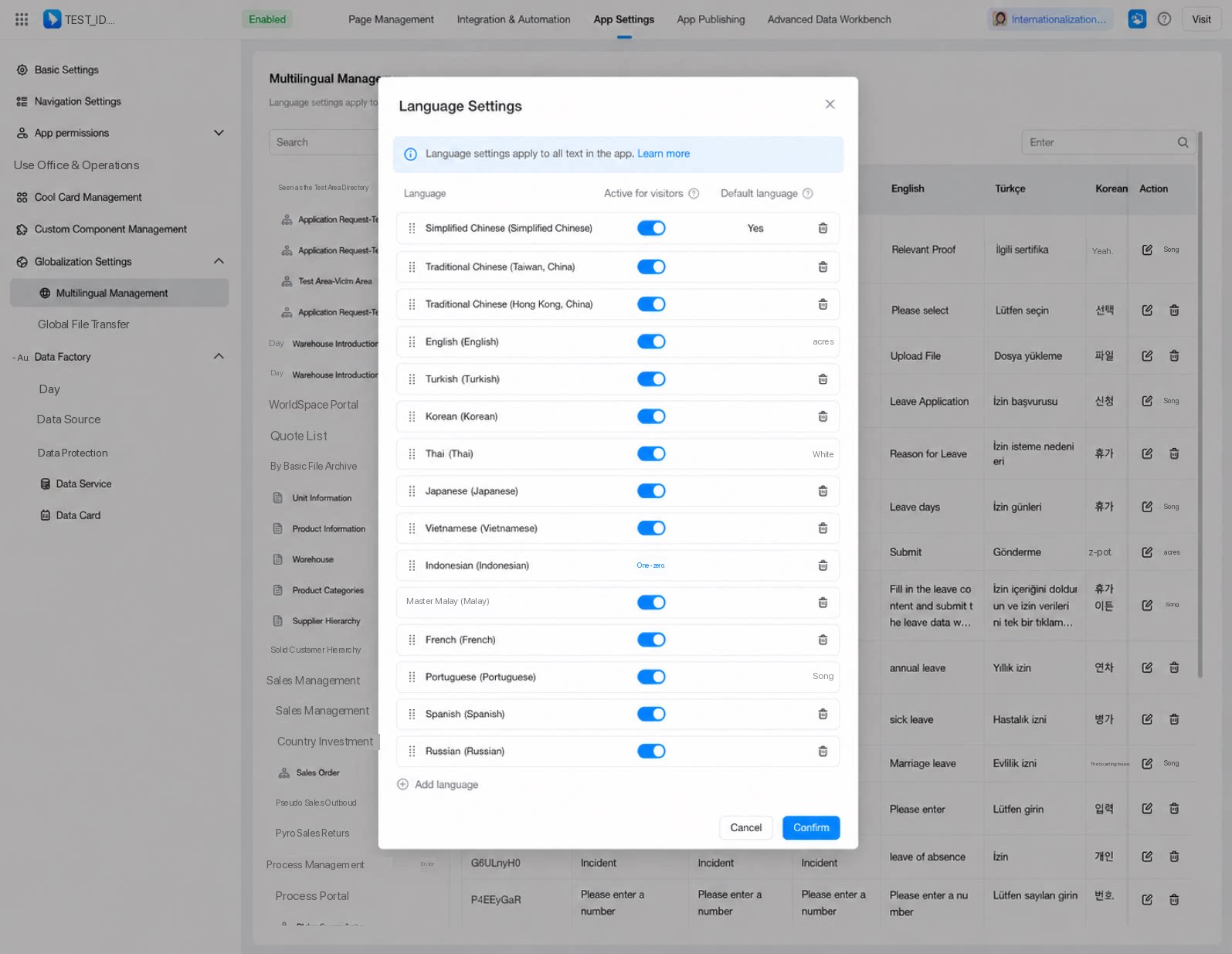Click the help icon next to Default language
Image resolution: width=1232 pixels, height=954 pixels.
click(808, 194)
